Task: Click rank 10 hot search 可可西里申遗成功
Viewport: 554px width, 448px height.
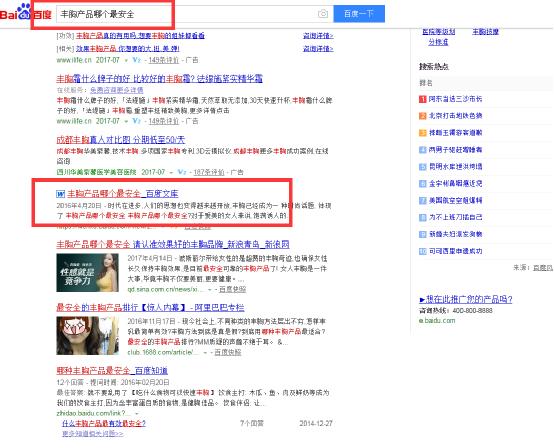Action: click(455, 251)
